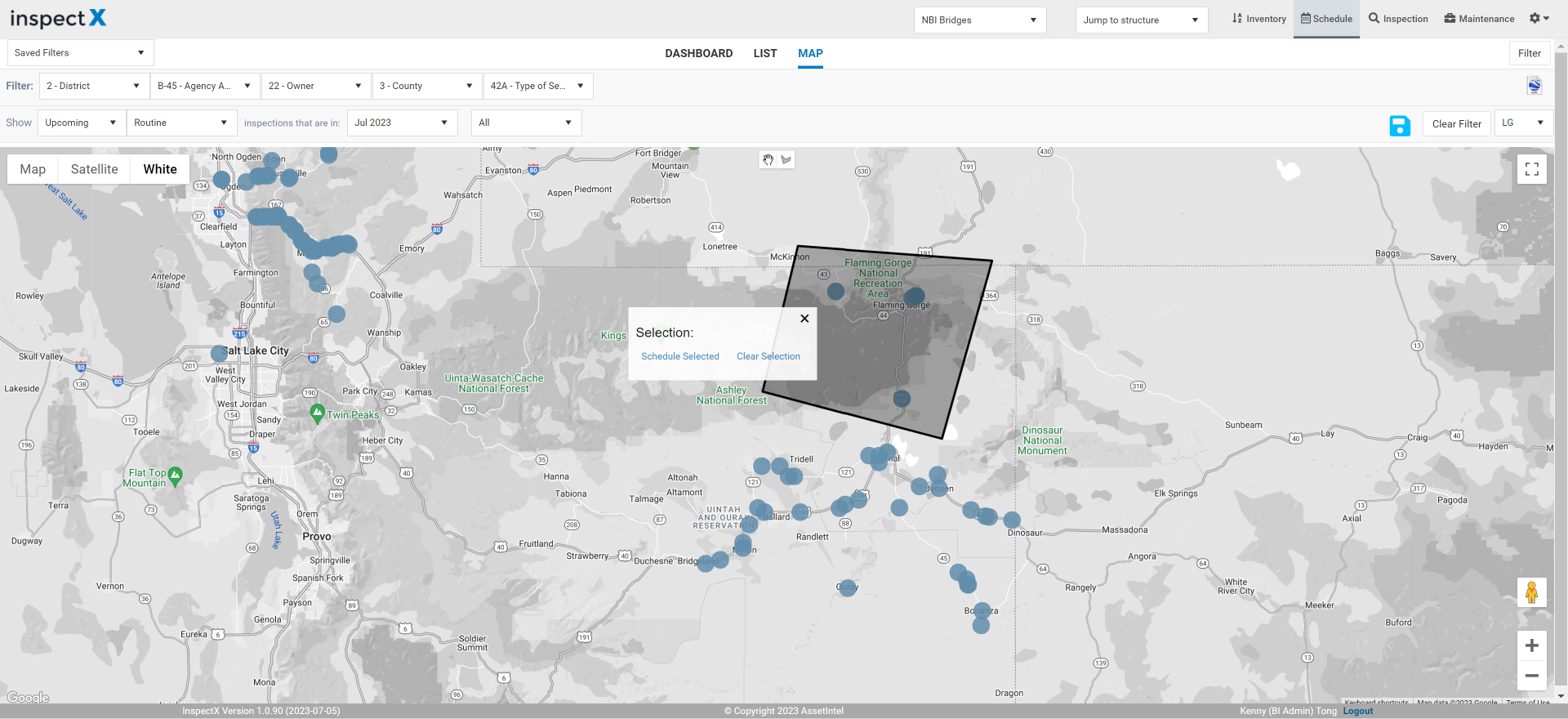Click the Twin Peaks park marker
1568x719 pixels.
(318, 414)
